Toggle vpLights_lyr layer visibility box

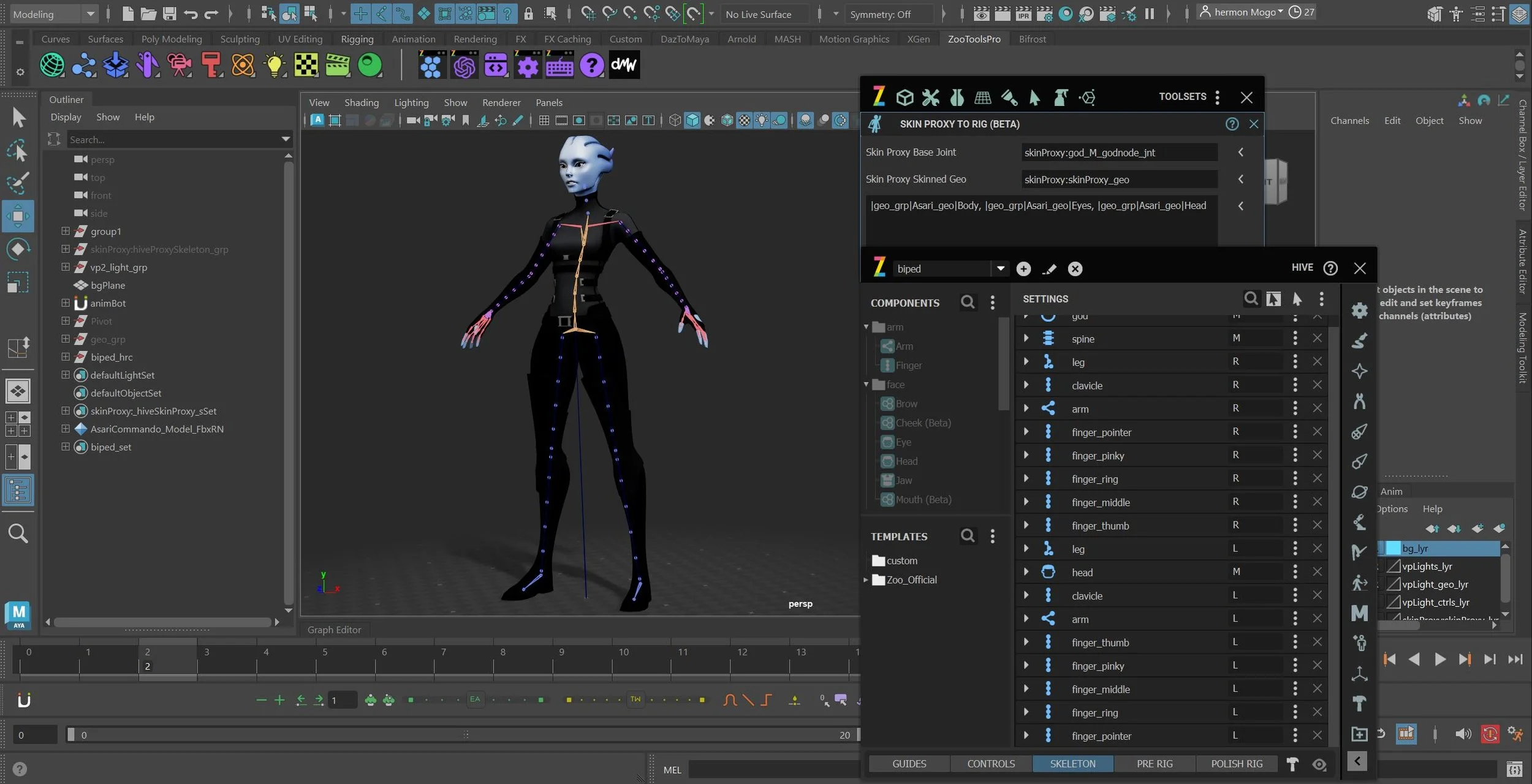(x=1394, y=567)
